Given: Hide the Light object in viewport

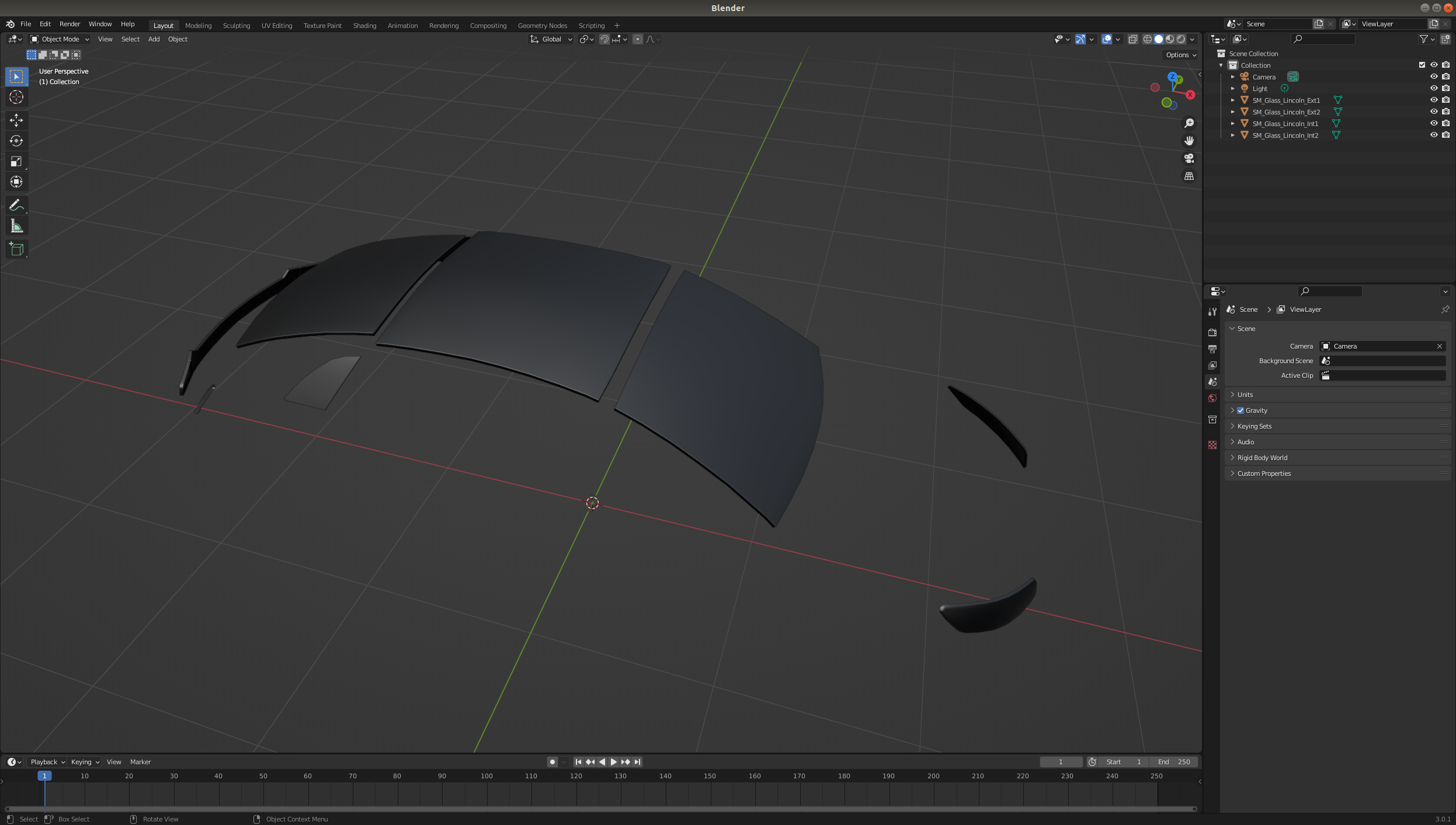Looking at the screenshot, I should pos(1433,88).
